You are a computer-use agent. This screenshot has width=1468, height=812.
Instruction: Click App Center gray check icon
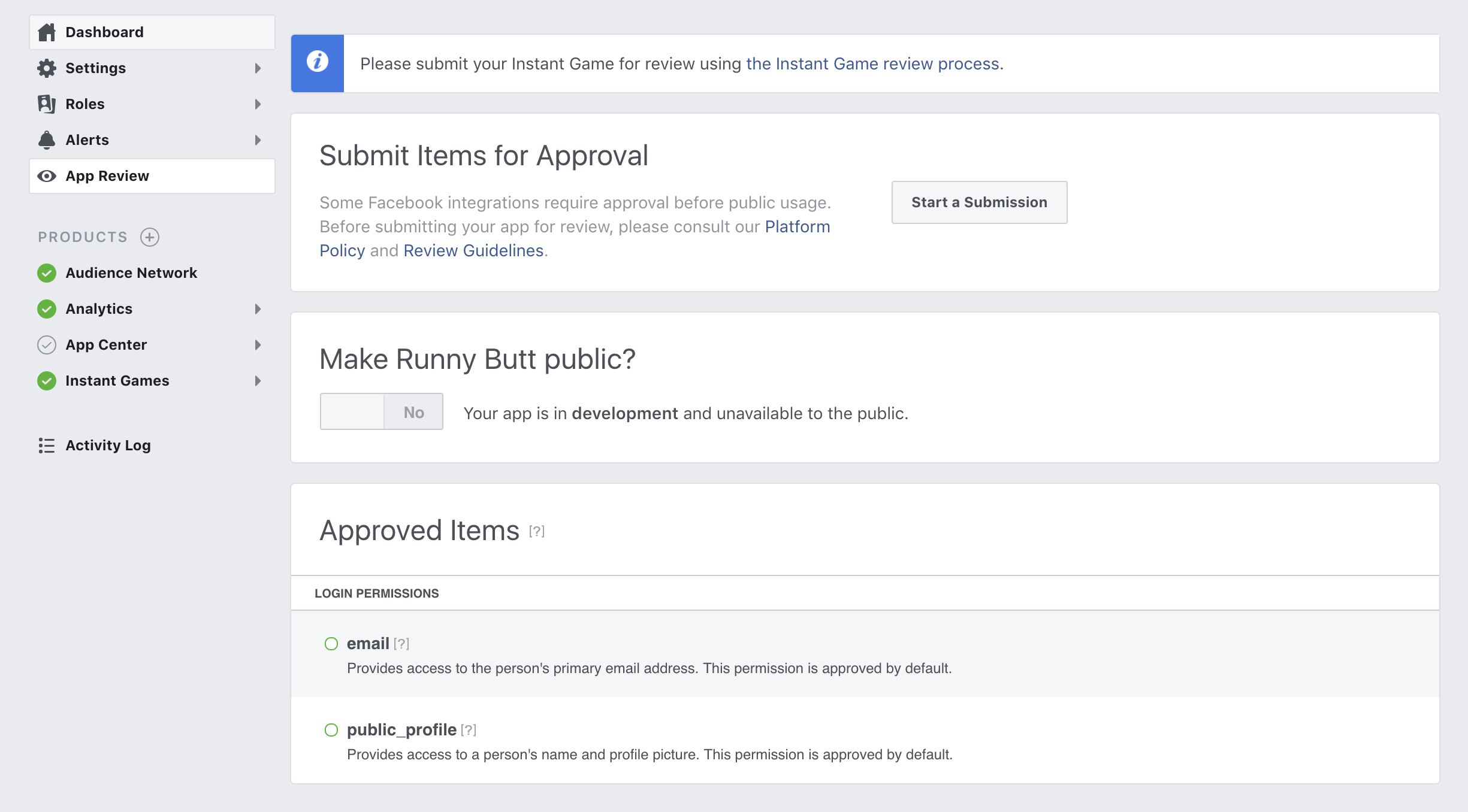coord(47,345)
